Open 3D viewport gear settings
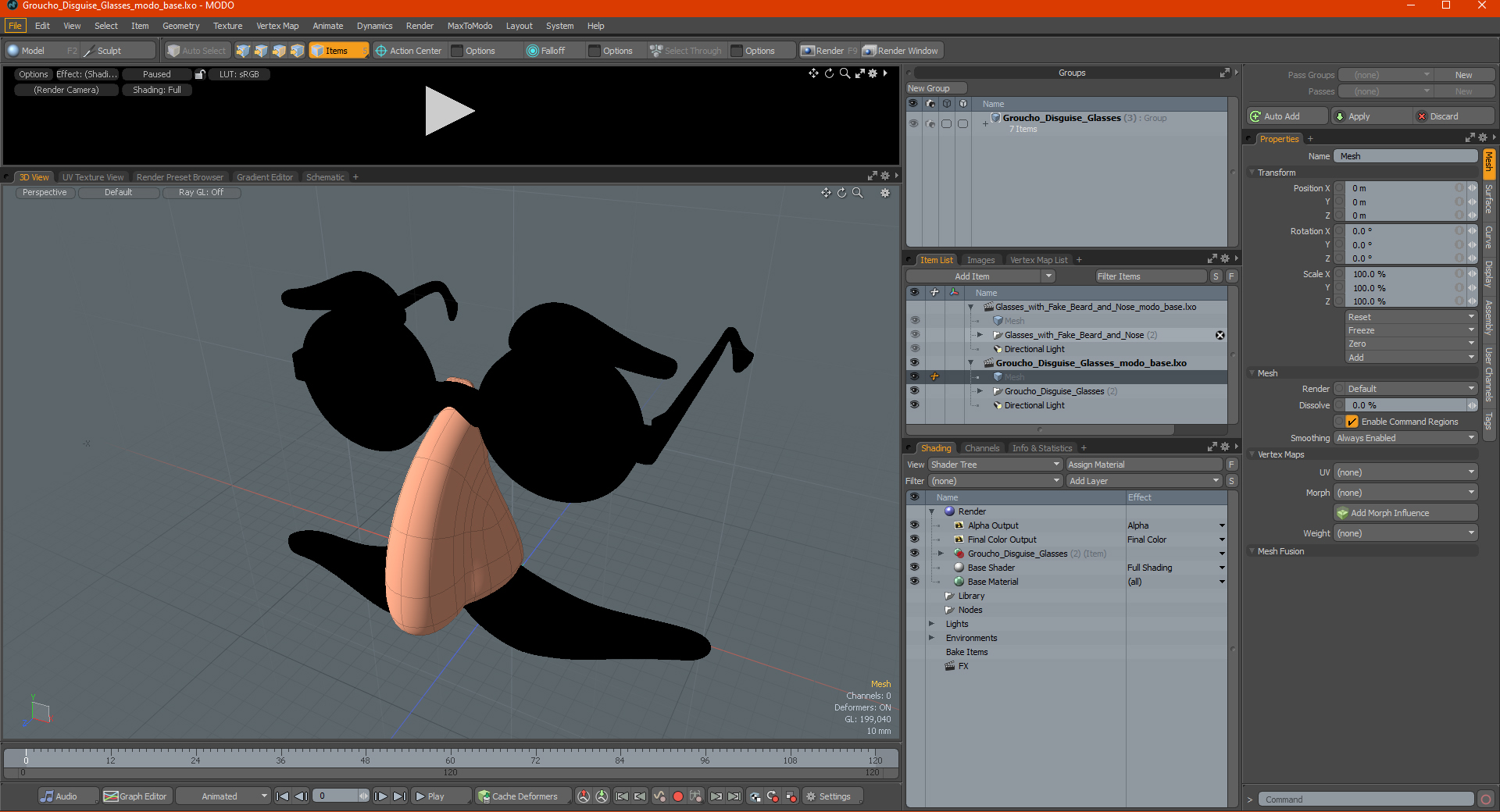1500x812 pixels. click(x=885, y=193)
